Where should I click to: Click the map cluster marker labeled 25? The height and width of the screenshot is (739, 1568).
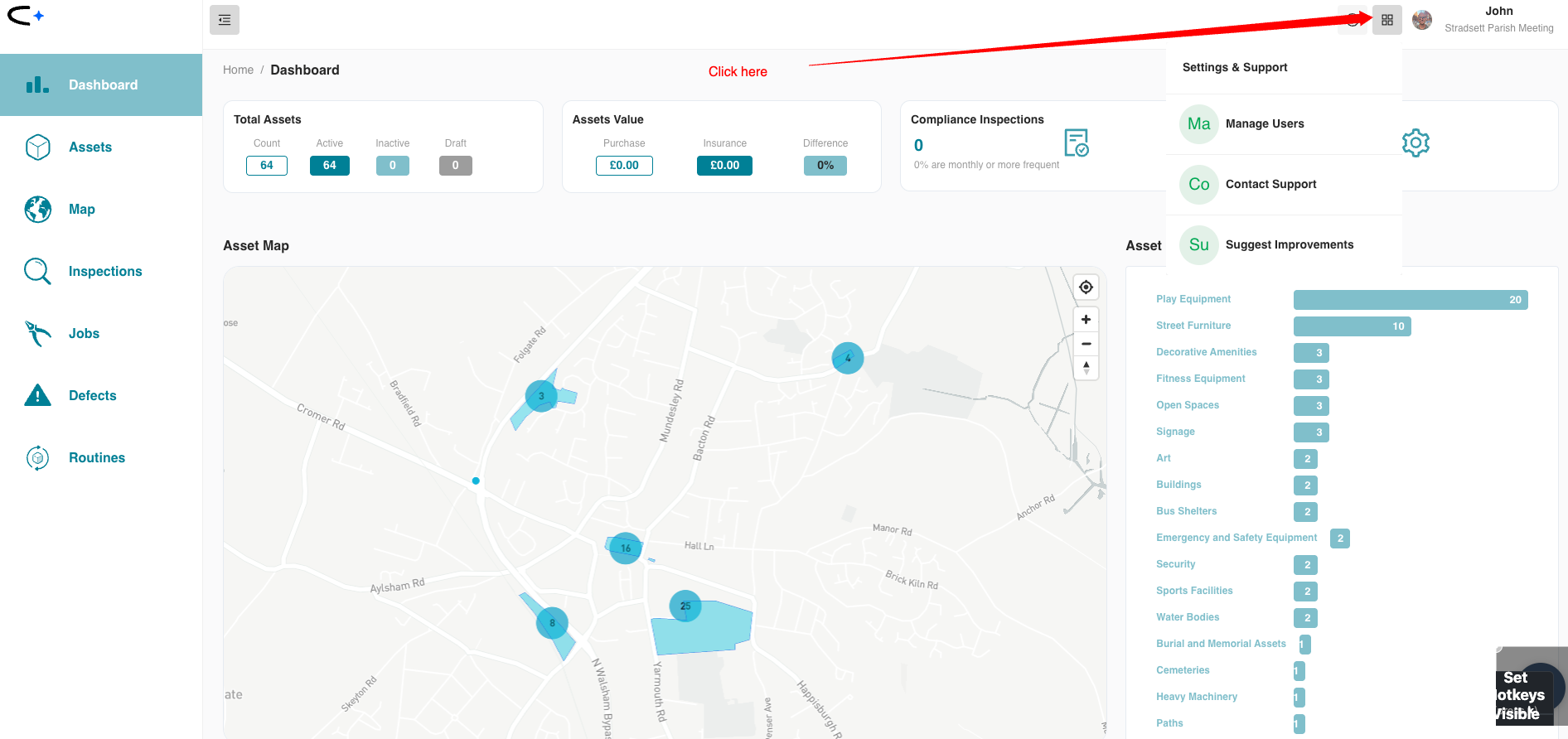(x=685, y=606)
